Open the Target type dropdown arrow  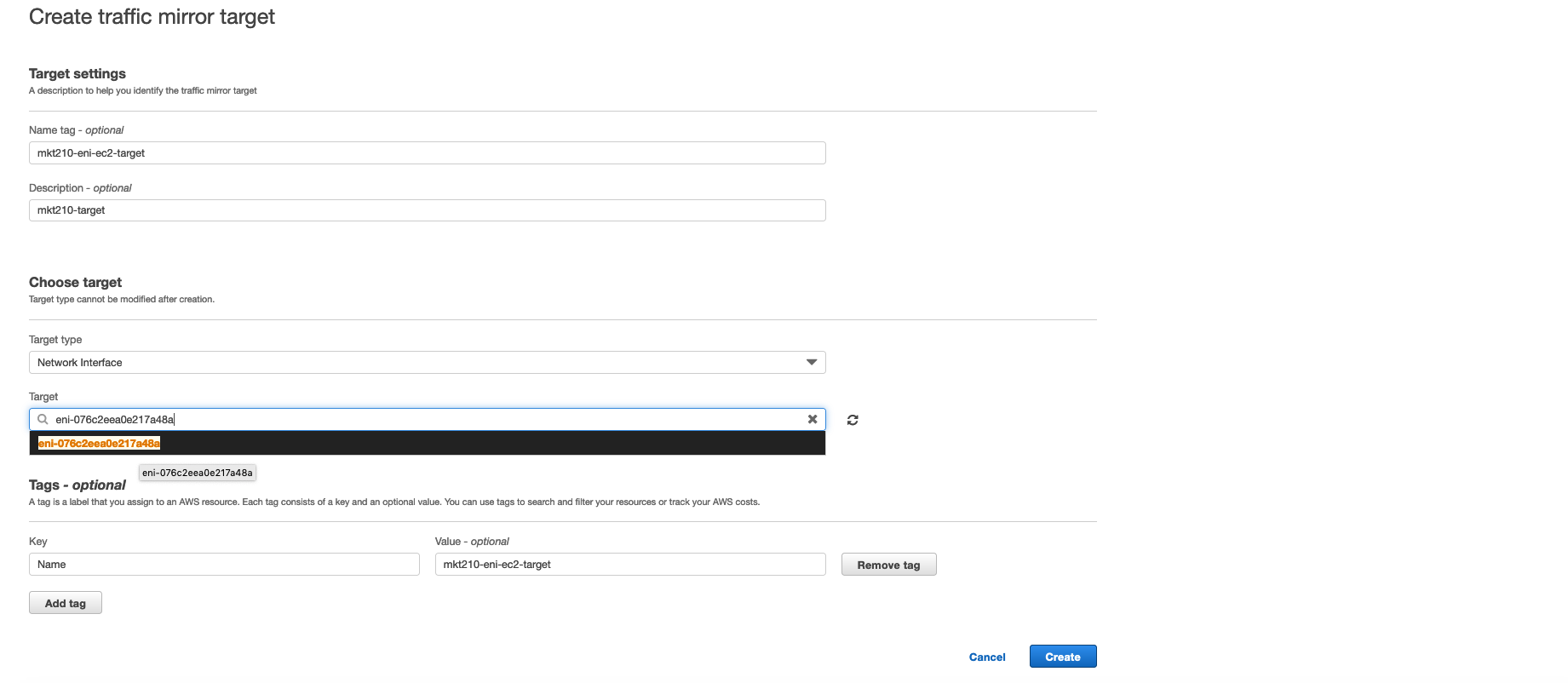811,363
